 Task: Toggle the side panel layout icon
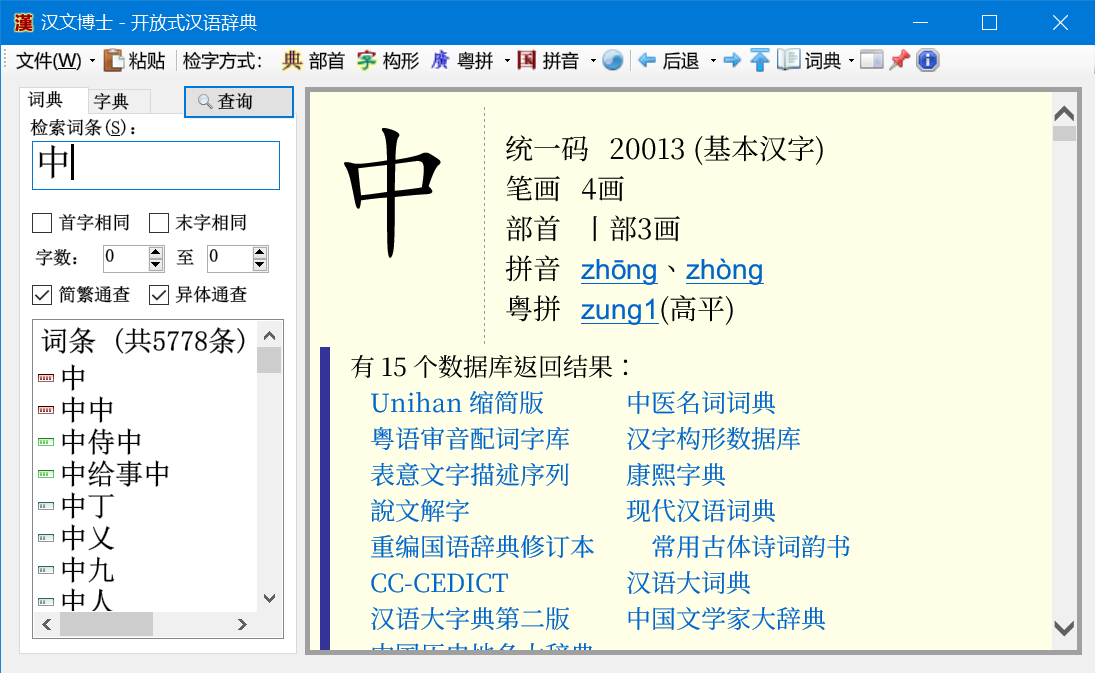[x=872, y=61]
